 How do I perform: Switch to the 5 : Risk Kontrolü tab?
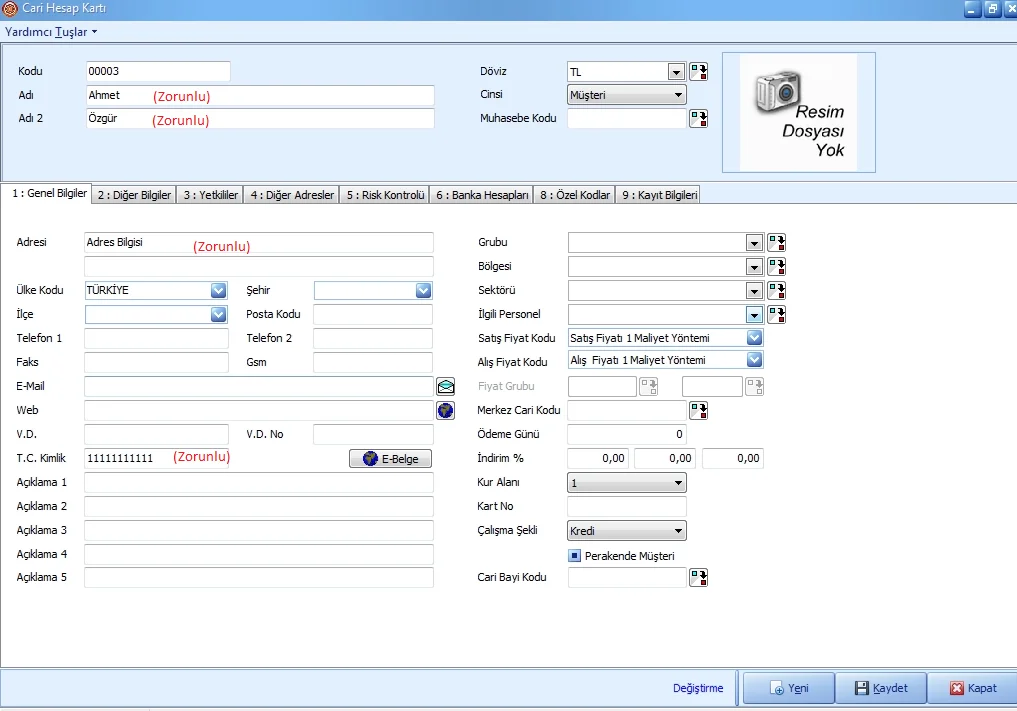(386, 196)
